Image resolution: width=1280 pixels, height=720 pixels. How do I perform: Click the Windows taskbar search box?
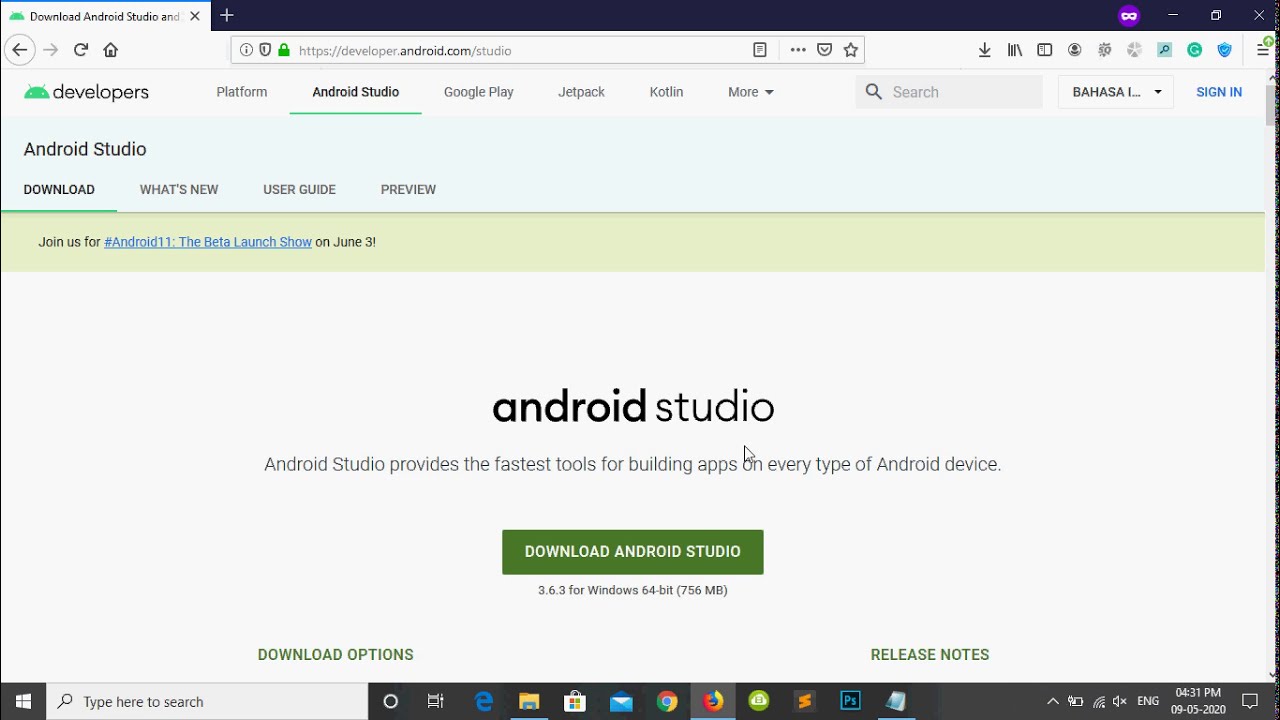(208, 701)
